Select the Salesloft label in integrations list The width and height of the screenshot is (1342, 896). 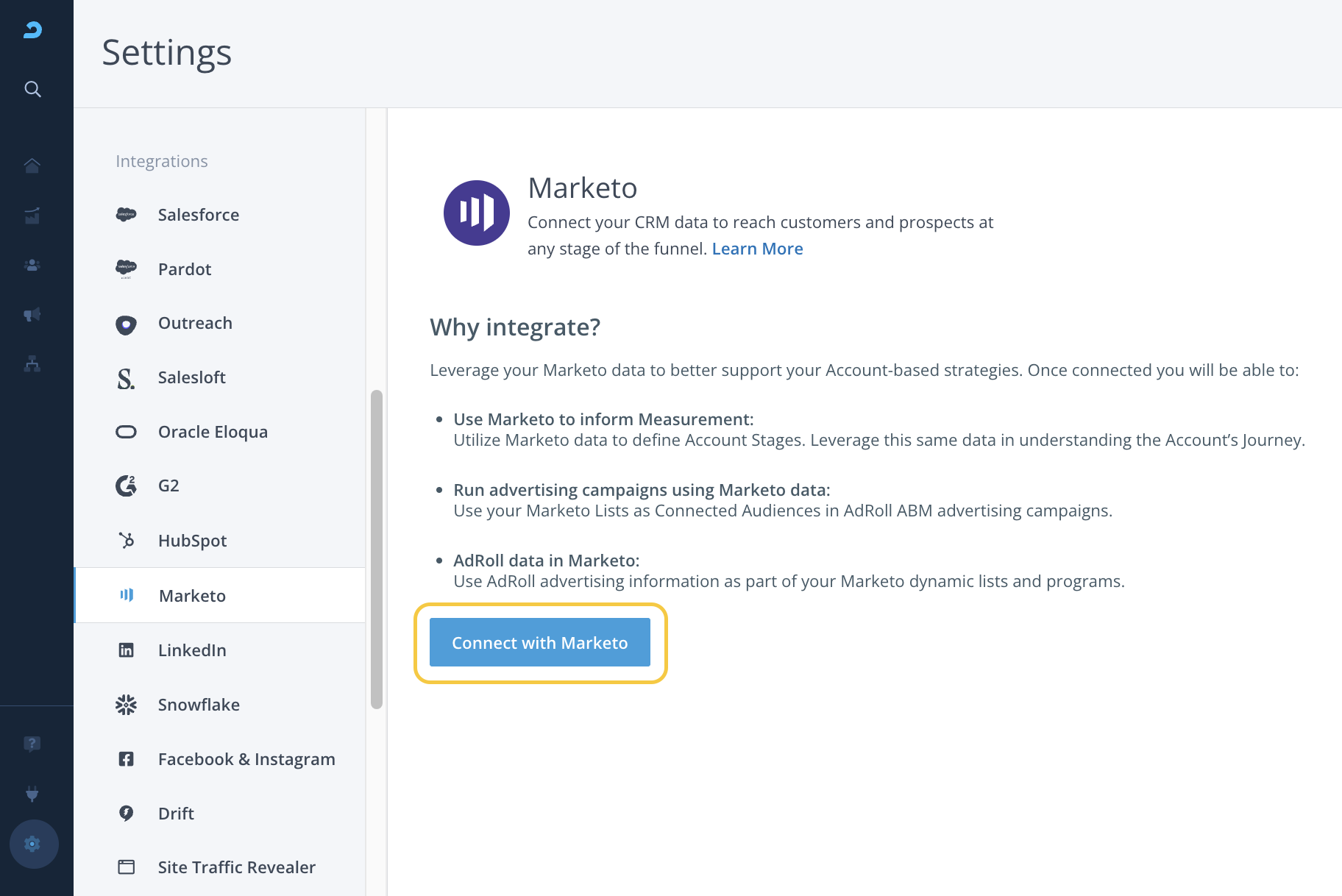point(191,377)
